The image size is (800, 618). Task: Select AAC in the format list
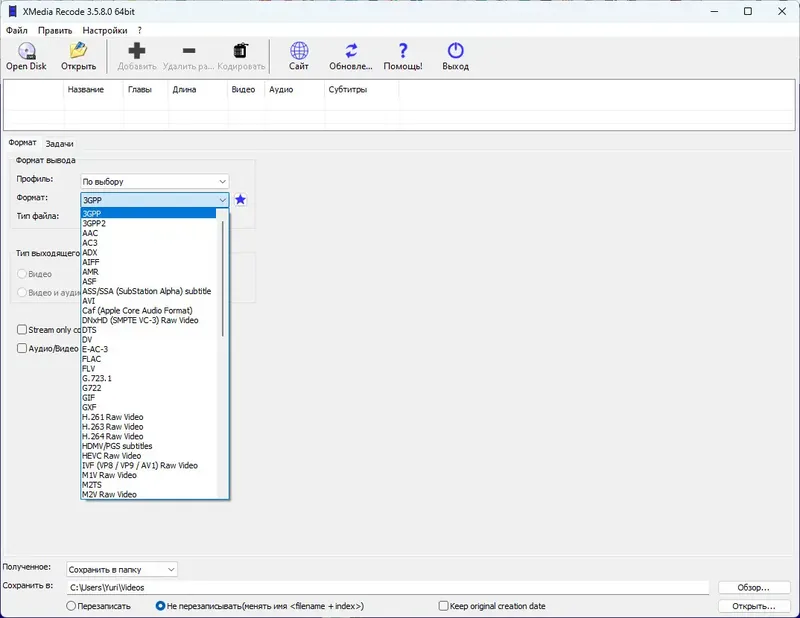click(x=149, y=233)
